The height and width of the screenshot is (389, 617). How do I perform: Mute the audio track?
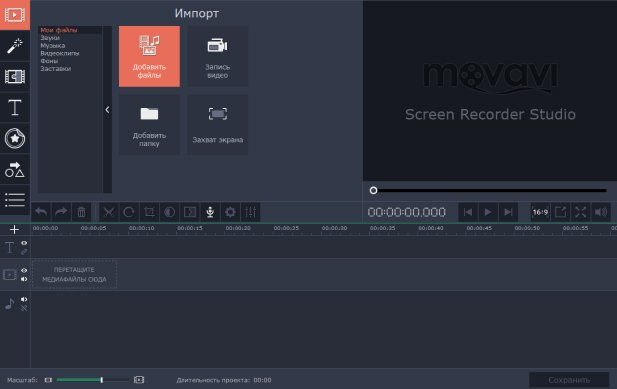tap(24, 299)
